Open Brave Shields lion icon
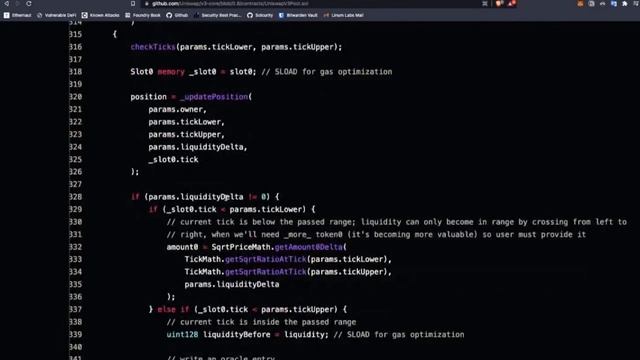This screenshot has height=360, width=640. [x=499, y=4]
